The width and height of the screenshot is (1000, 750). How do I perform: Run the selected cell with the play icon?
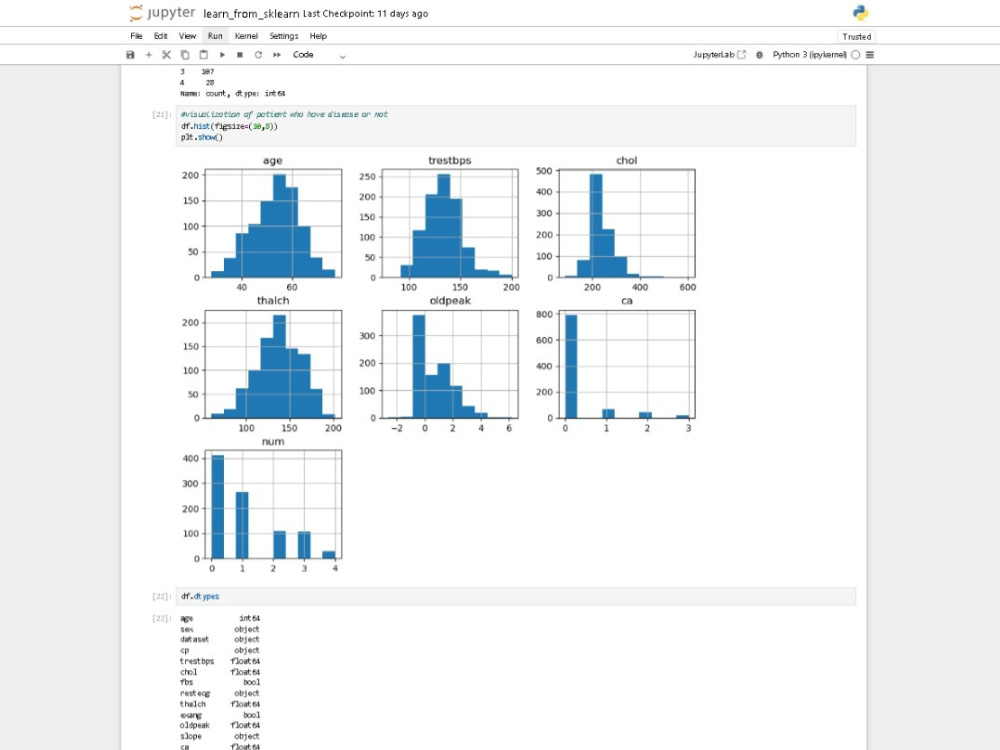222,55
